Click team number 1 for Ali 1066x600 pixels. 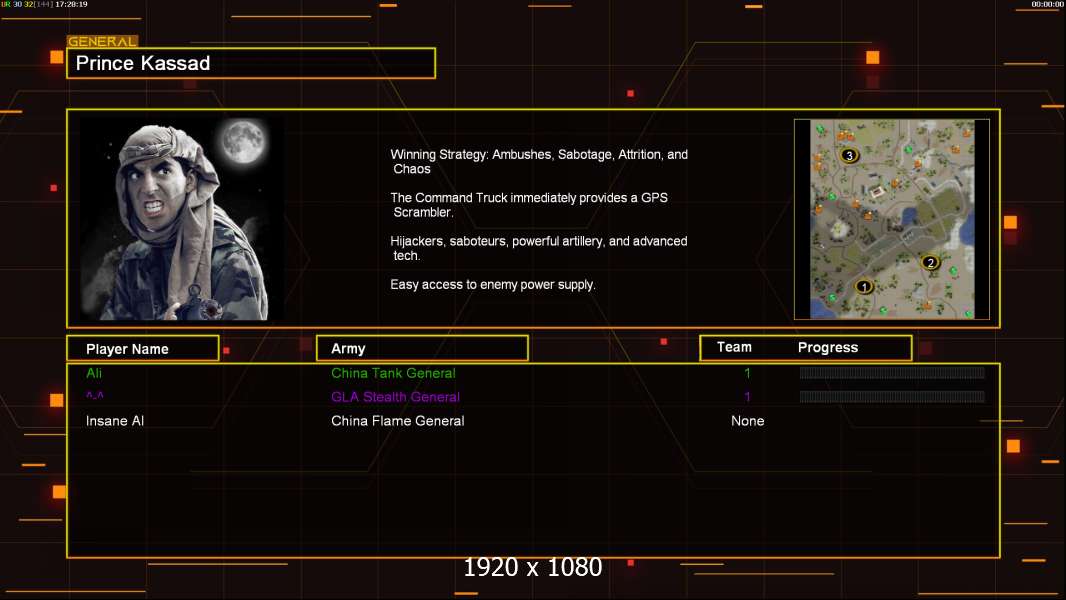click(x=747, y=373)
